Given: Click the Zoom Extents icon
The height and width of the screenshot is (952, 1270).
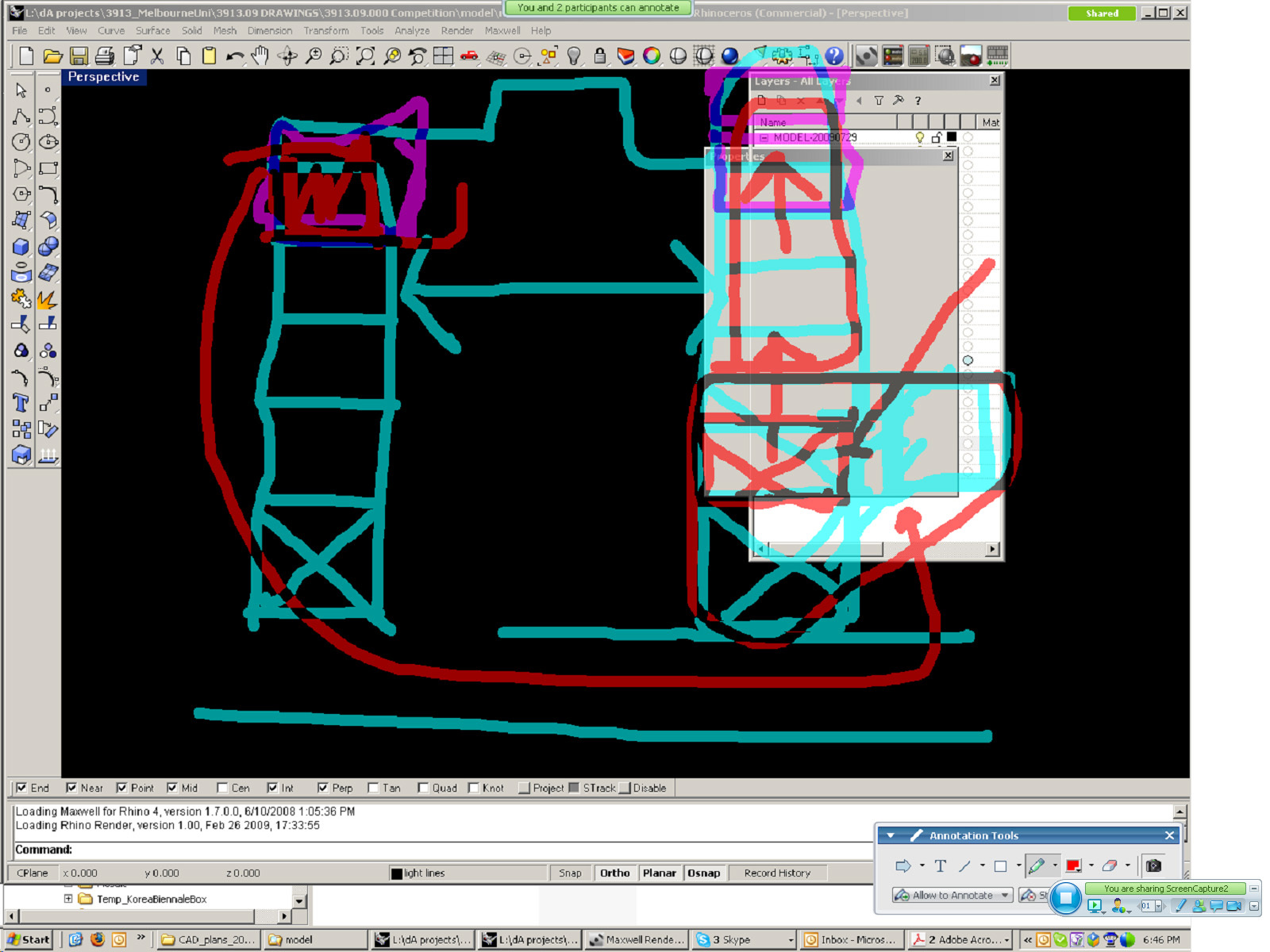Looking at the screenshot, I should click(365, 56).
